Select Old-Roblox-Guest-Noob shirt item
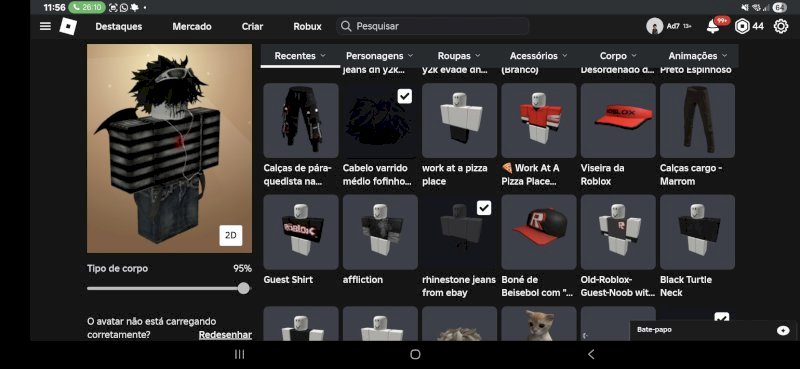 click(x=618, y=232)
